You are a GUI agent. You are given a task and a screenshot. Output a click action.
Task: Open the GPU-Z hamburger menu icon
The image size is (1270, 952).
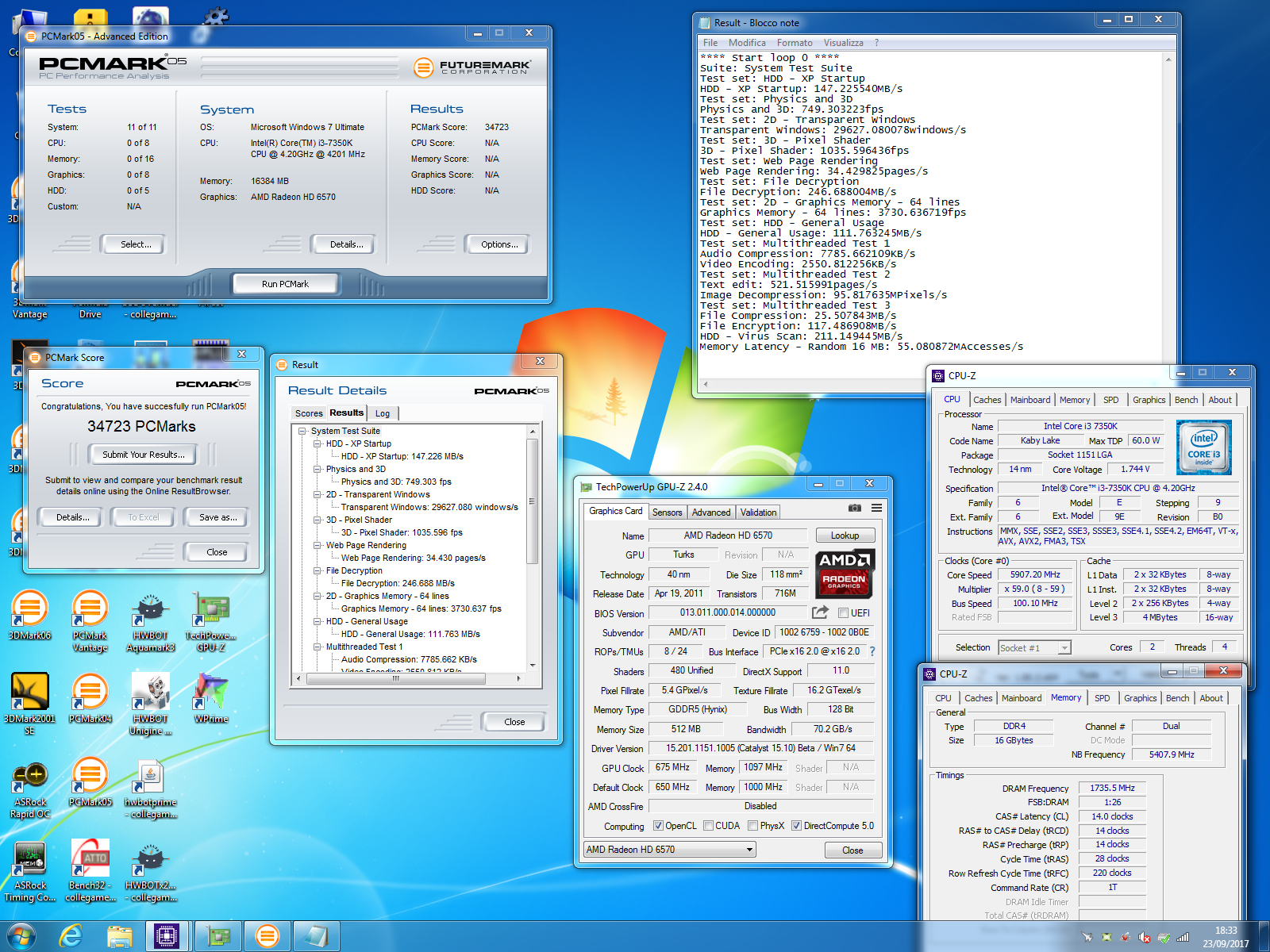click(x=876, y=508)
